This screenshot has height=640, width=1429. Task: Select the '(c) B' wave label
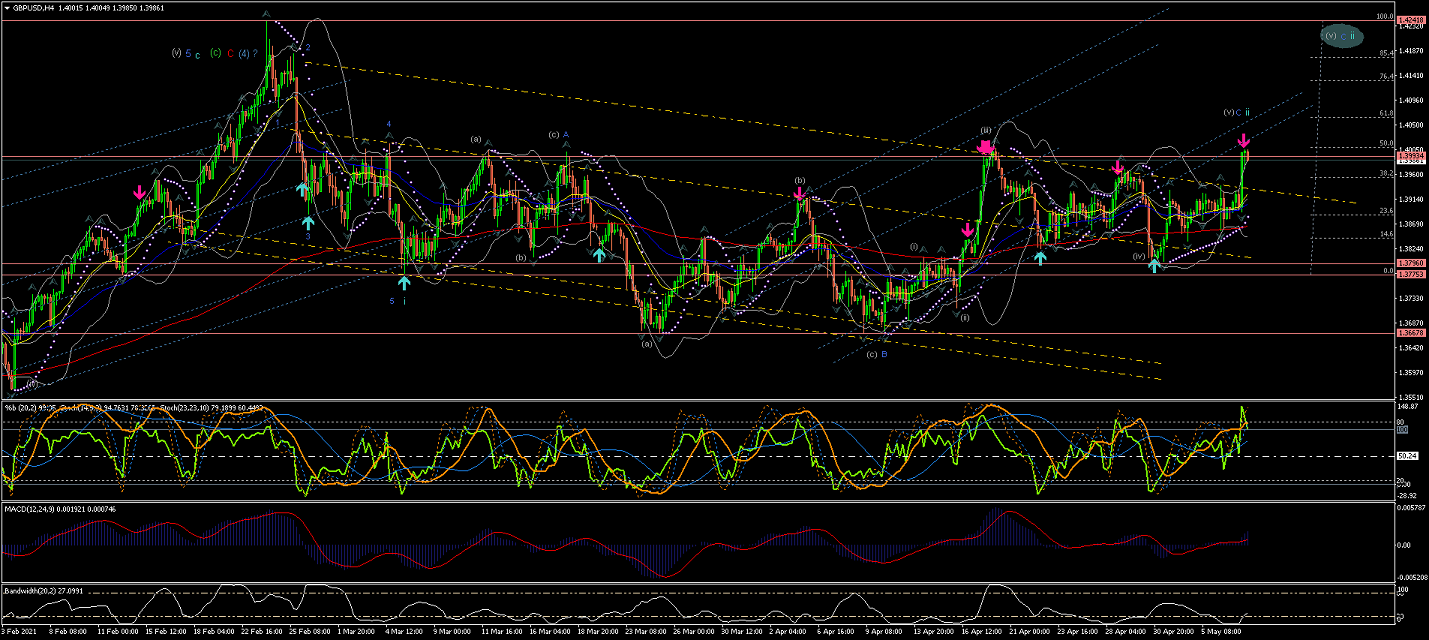[x=877, y=354]
